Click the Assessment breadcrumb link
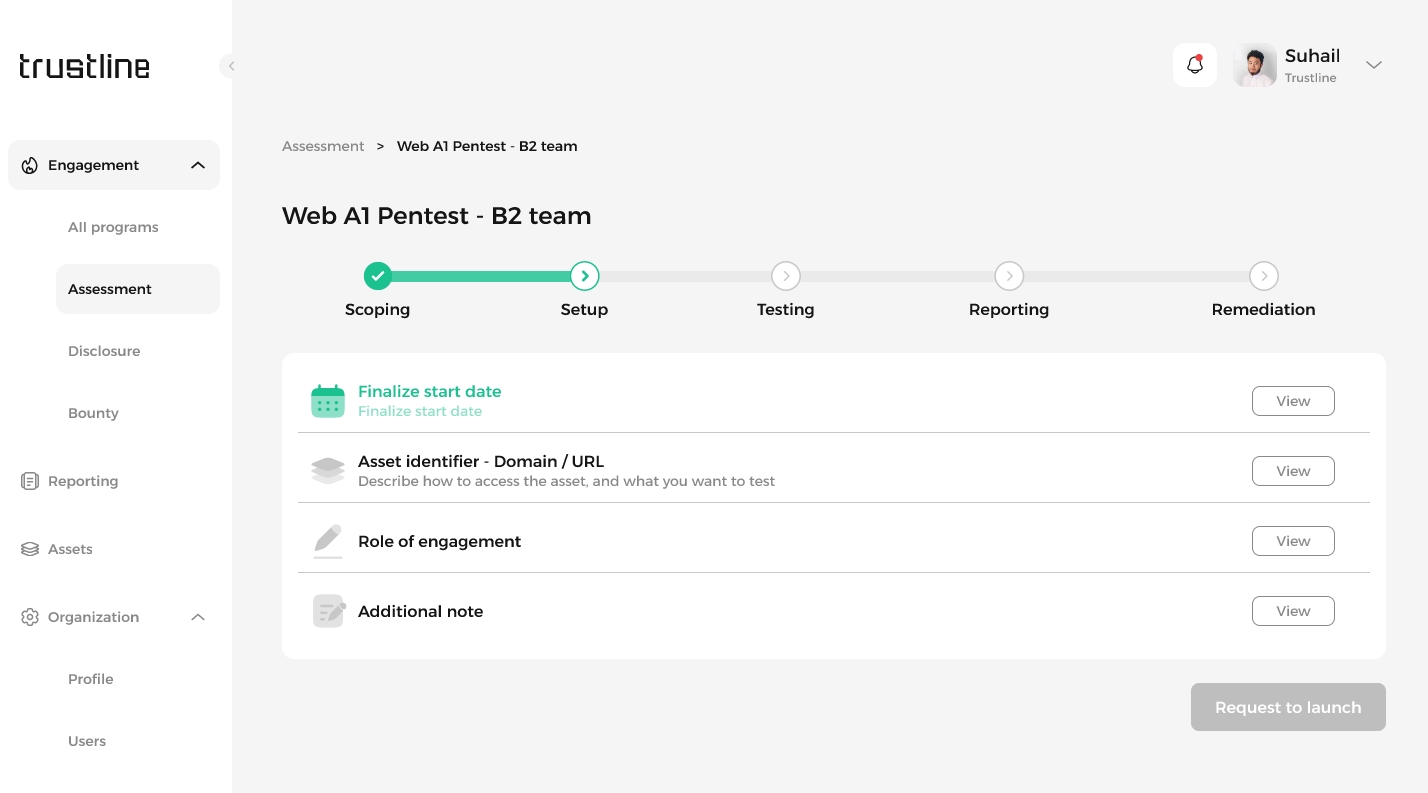 (323, 146)
